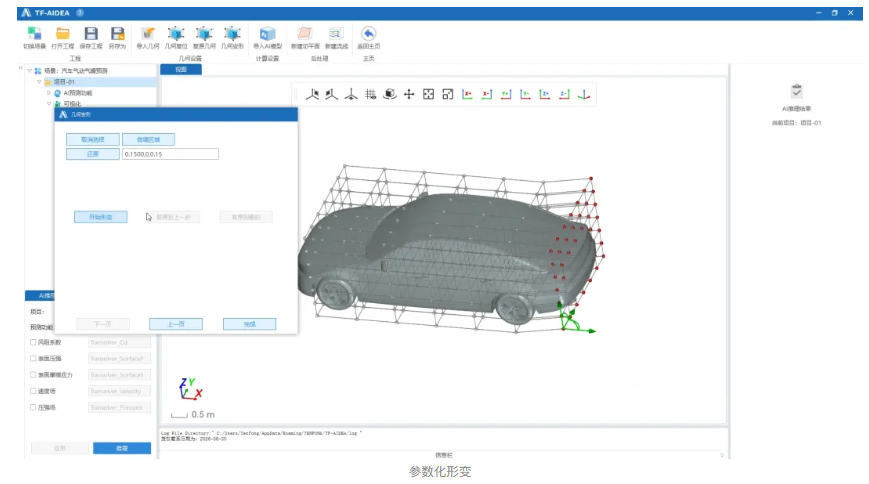Click the 返回主页 return home icon
Viewport: 869px width, 484px height.
coord(369,35)
